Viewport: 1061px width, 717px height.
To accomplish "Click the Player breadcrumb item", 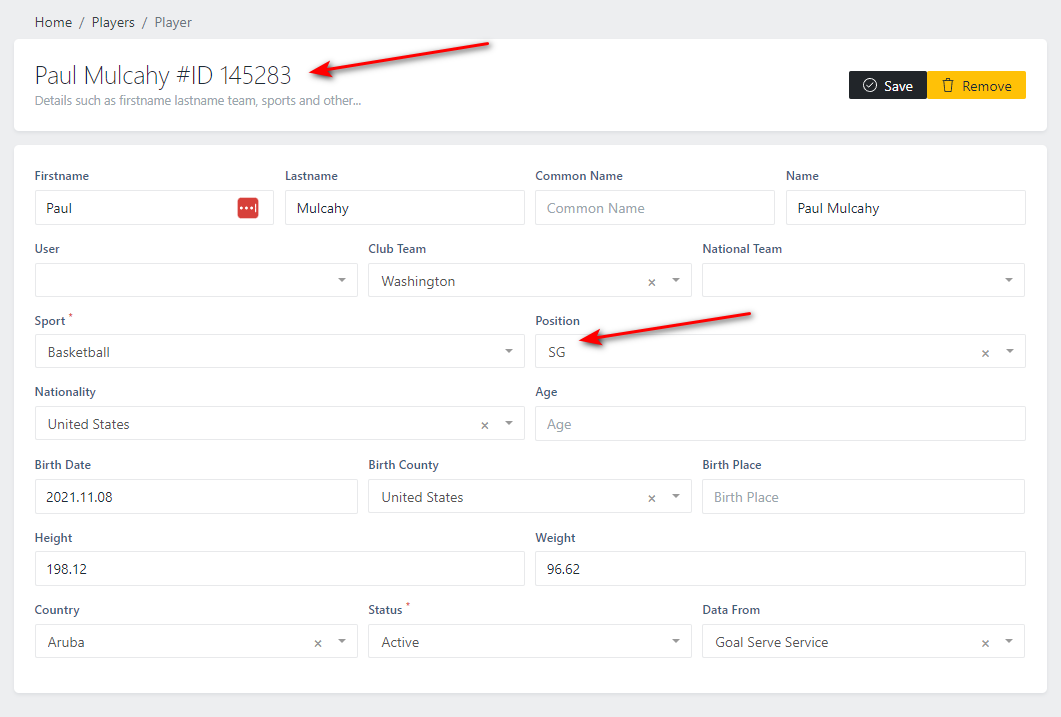I will click(x=173, y=22).
